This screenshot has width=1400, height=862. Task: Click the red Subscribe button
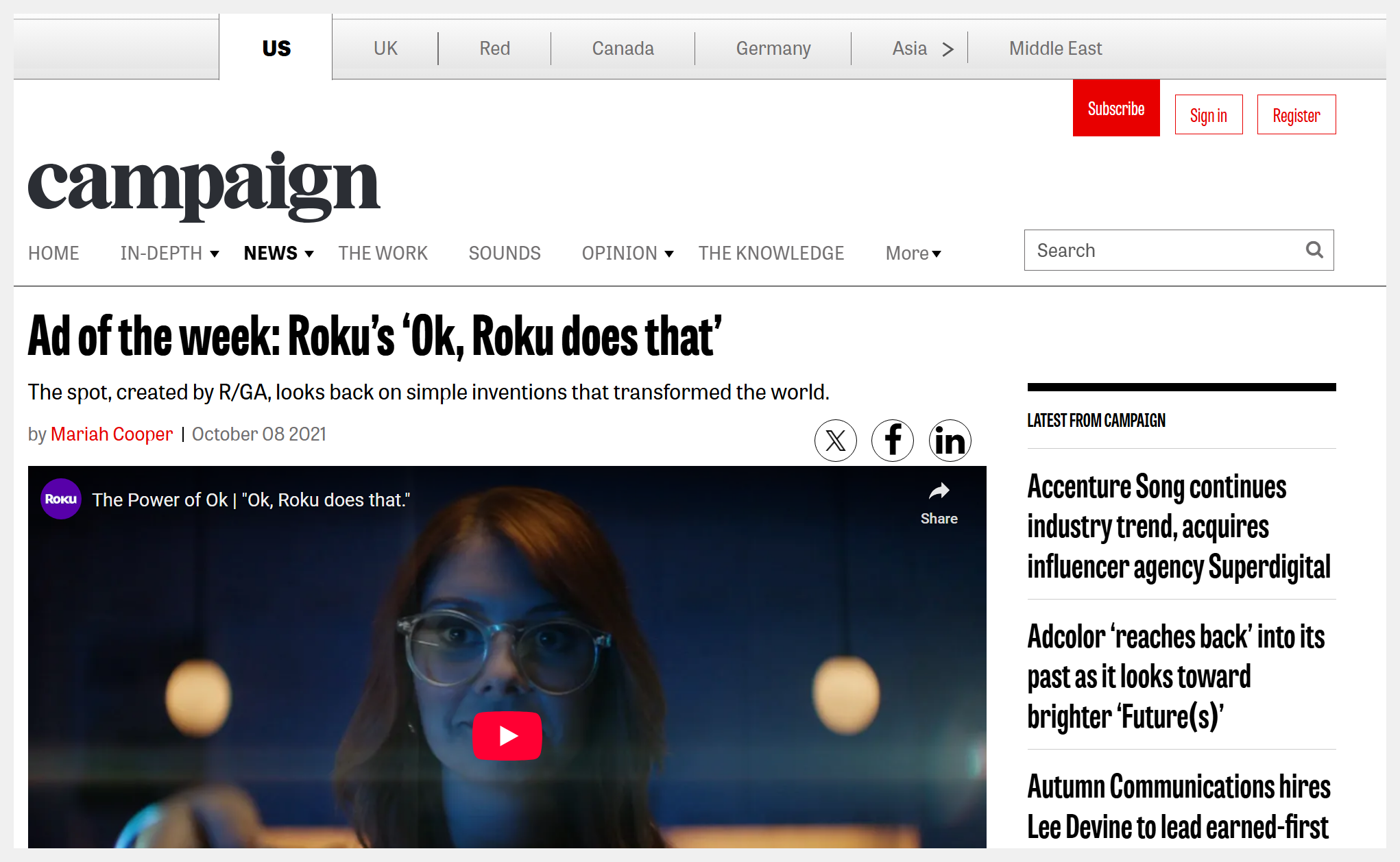coord(1115,108)
